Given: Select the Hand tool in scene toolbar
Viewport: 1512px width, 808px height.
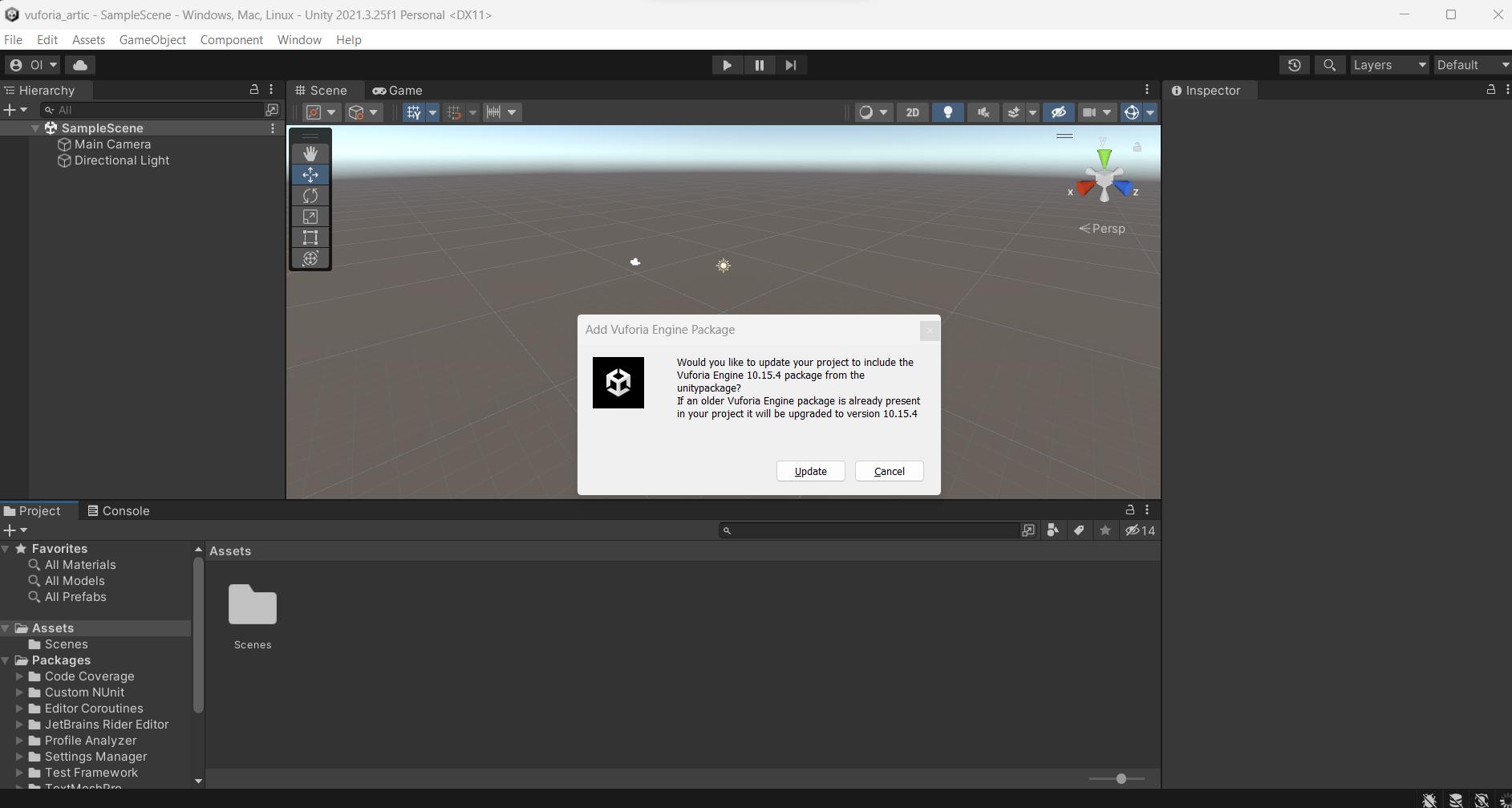Looking at the screenshot, I should [310, 153].
